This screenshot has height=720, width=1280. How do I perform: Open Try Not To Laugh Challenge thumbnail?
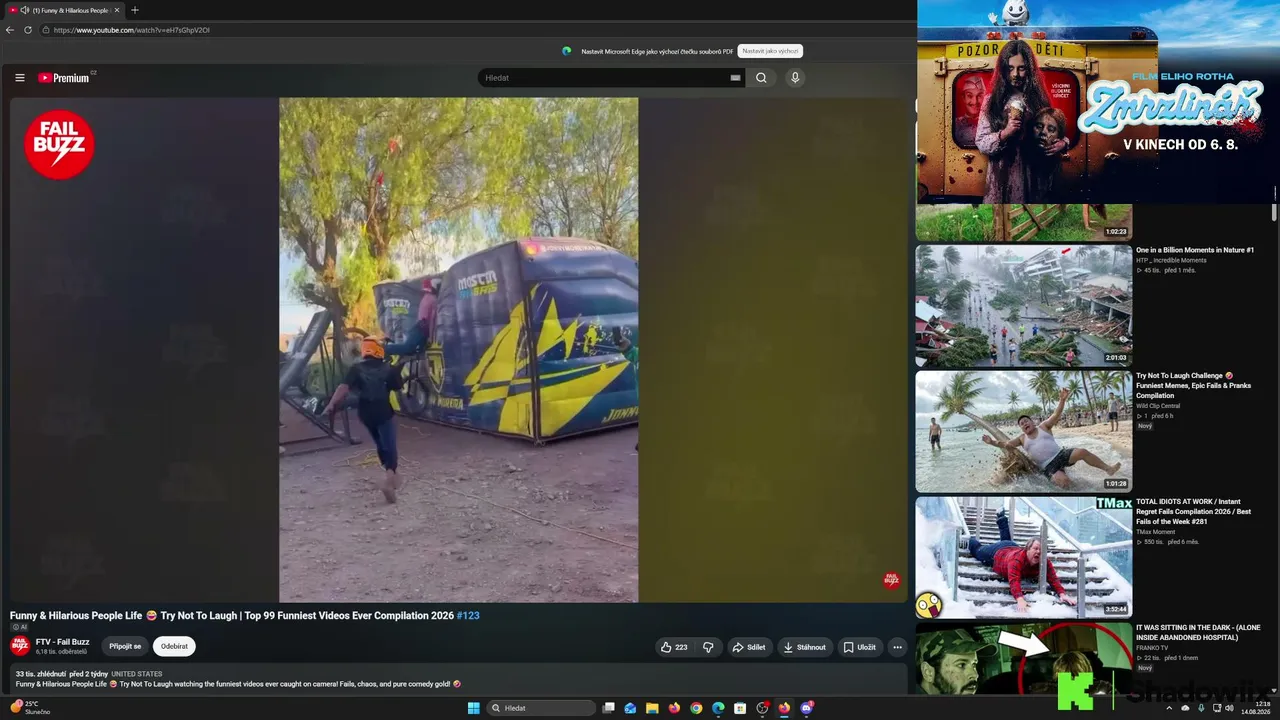pos(1024,432)
